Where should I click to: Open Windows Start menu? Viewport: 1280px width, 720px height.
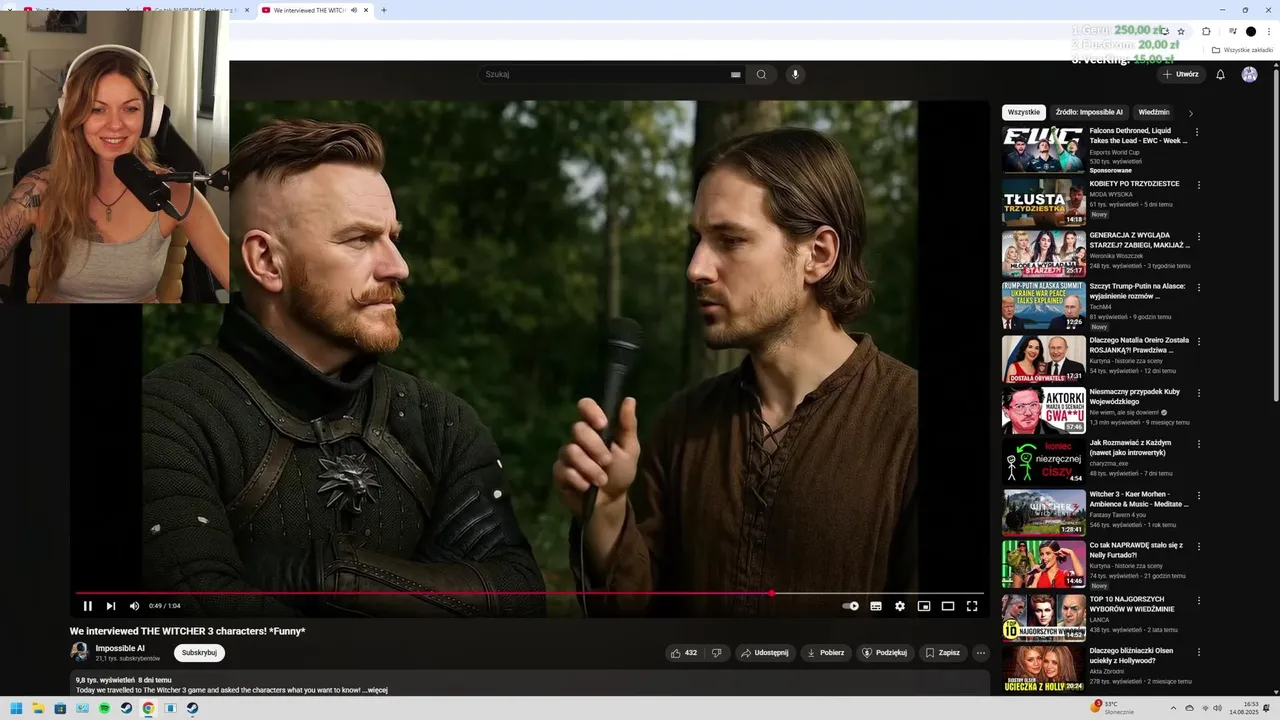click(x=16, y=709)
